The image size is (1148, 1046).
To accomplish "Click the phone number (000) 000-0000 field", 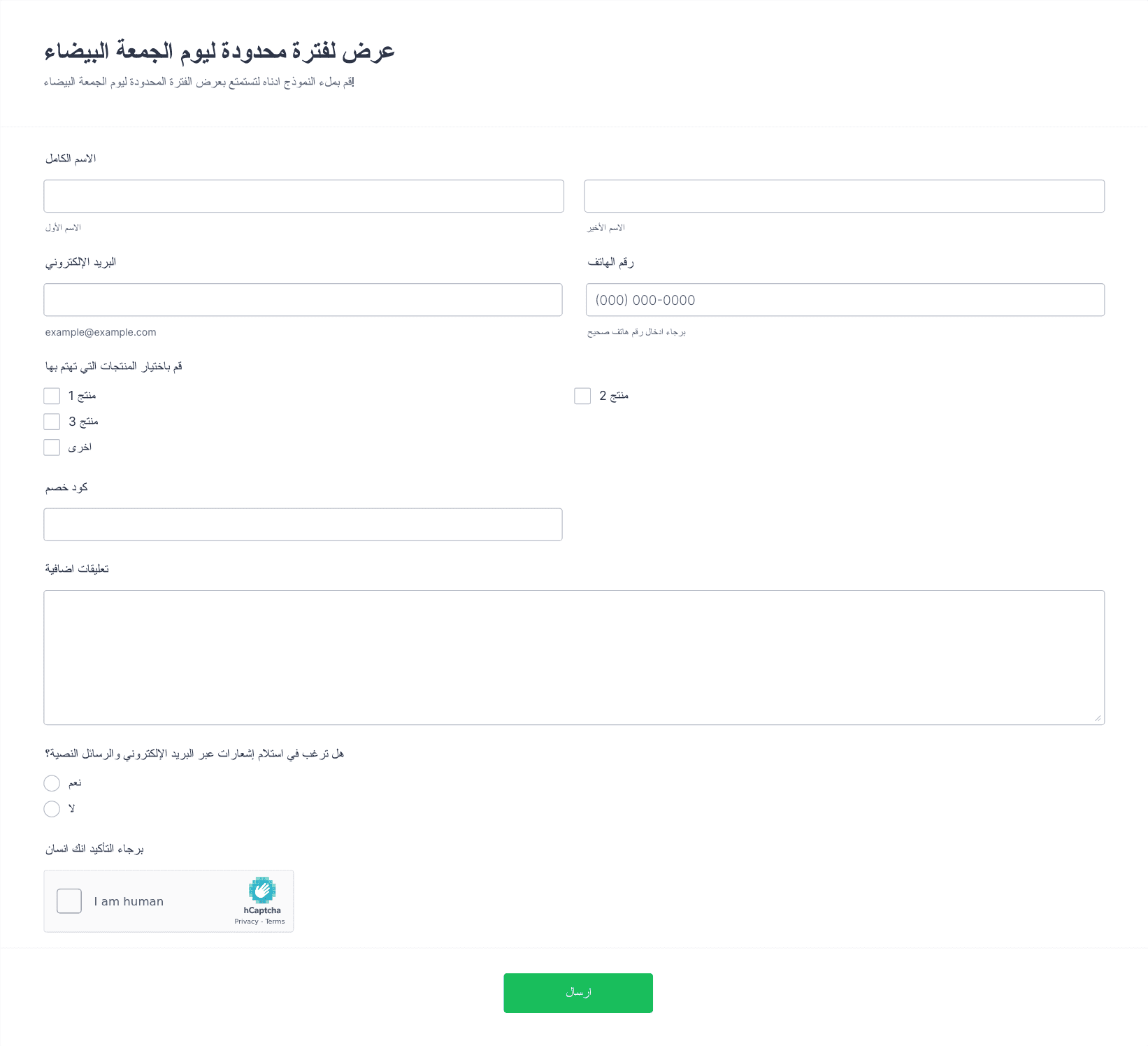I will coord(845,299).
